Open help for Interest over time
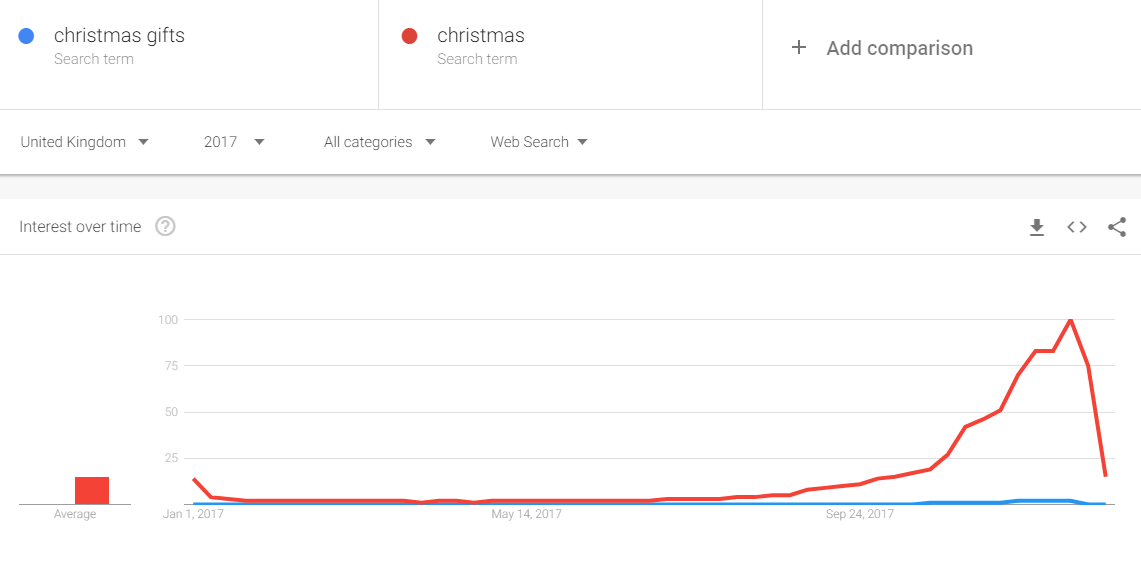Image resolution: width=1141 pixels, height=564 pixels. tap(166, 227)
